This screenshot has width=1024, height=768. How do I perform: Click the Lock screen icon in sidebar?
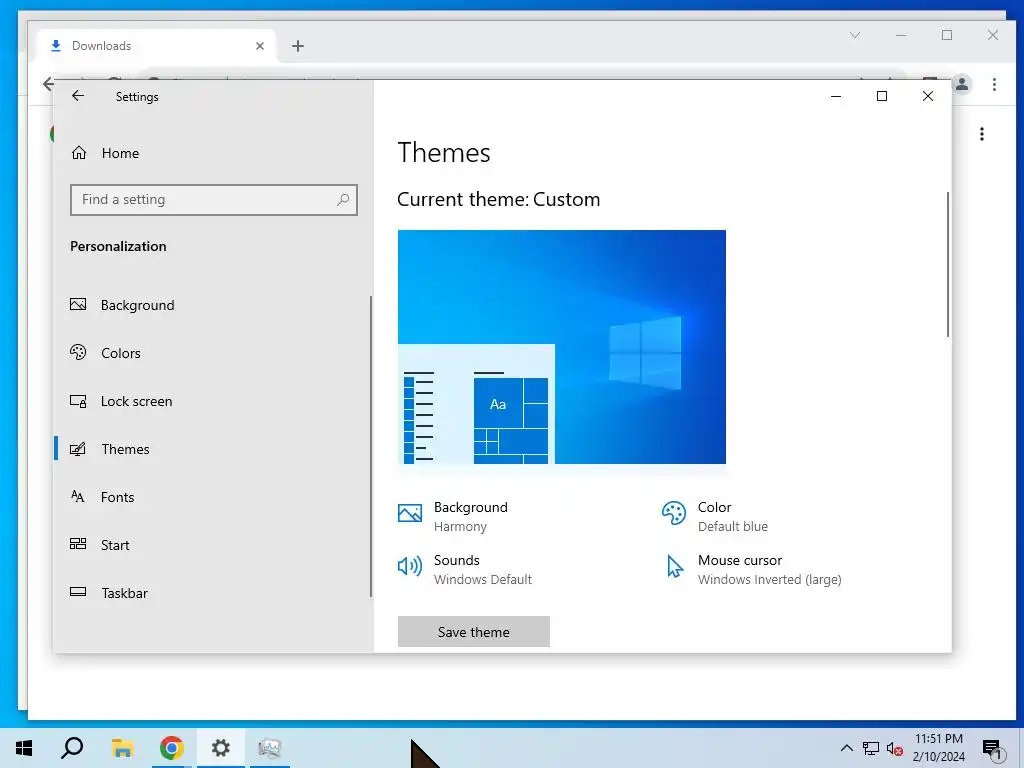tap(78, 401)
